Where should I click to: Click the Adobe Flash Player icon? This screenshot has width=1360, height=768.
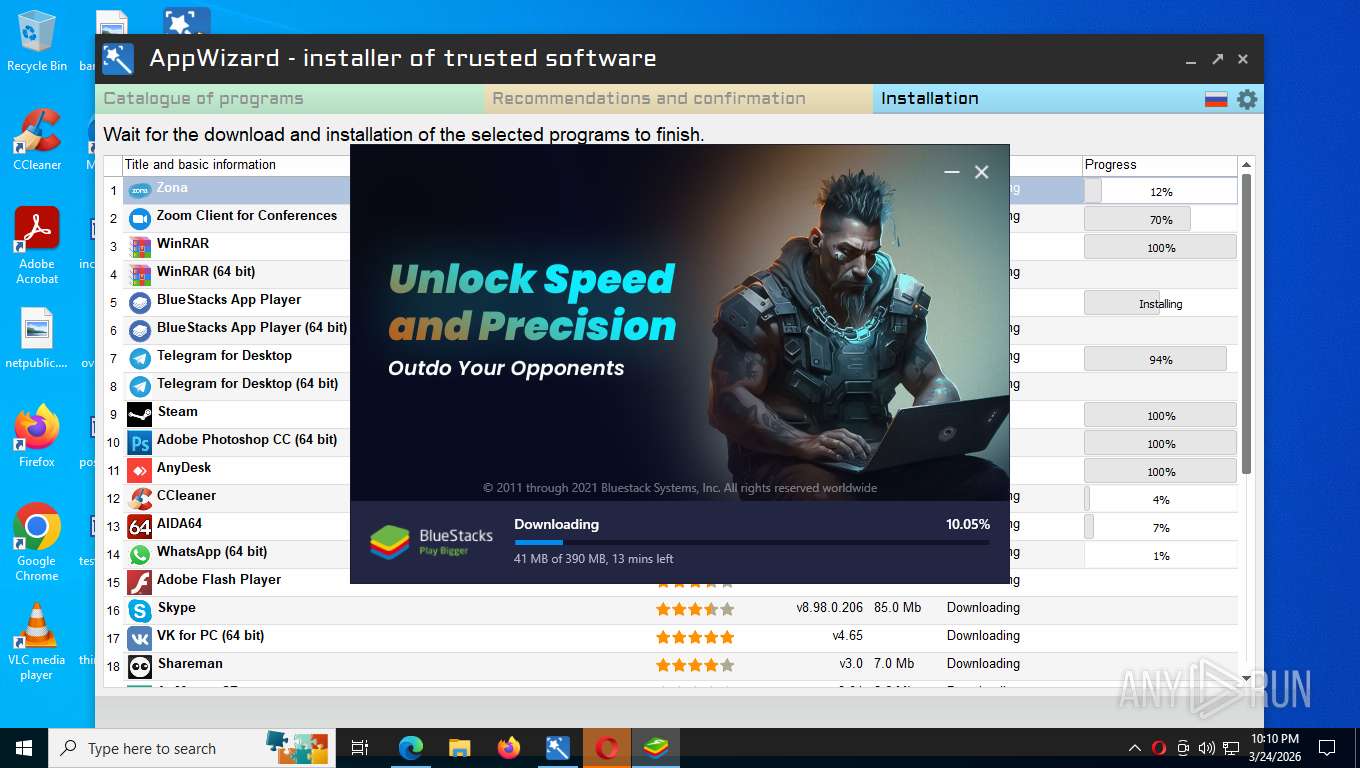click(140, 582)
